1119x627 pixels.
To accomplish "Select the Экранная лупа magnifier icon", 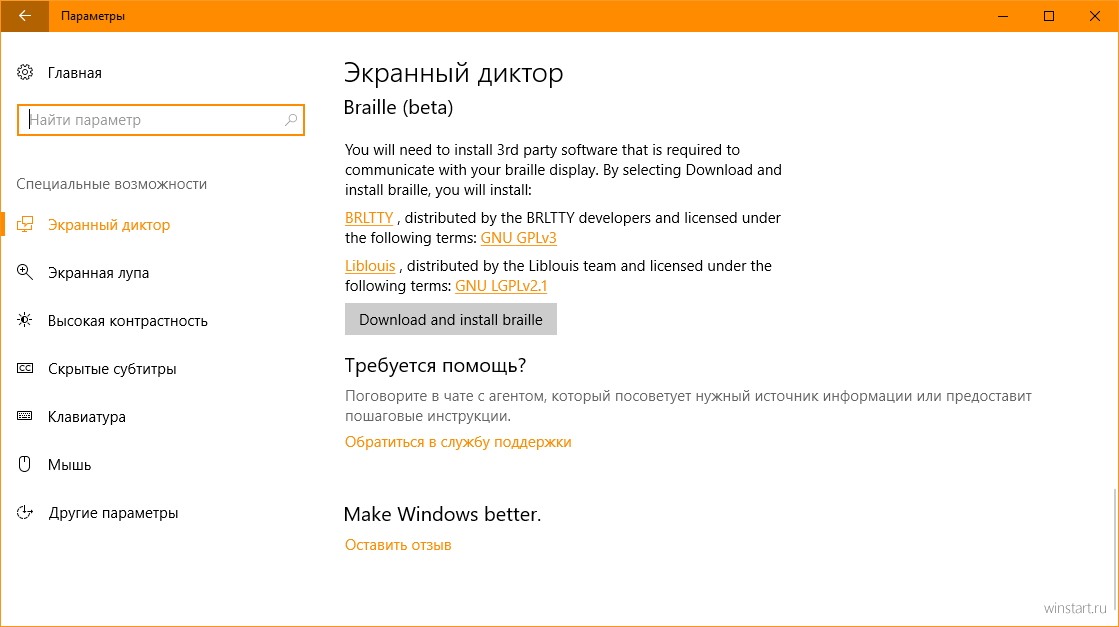I will [x=25, y=272].
